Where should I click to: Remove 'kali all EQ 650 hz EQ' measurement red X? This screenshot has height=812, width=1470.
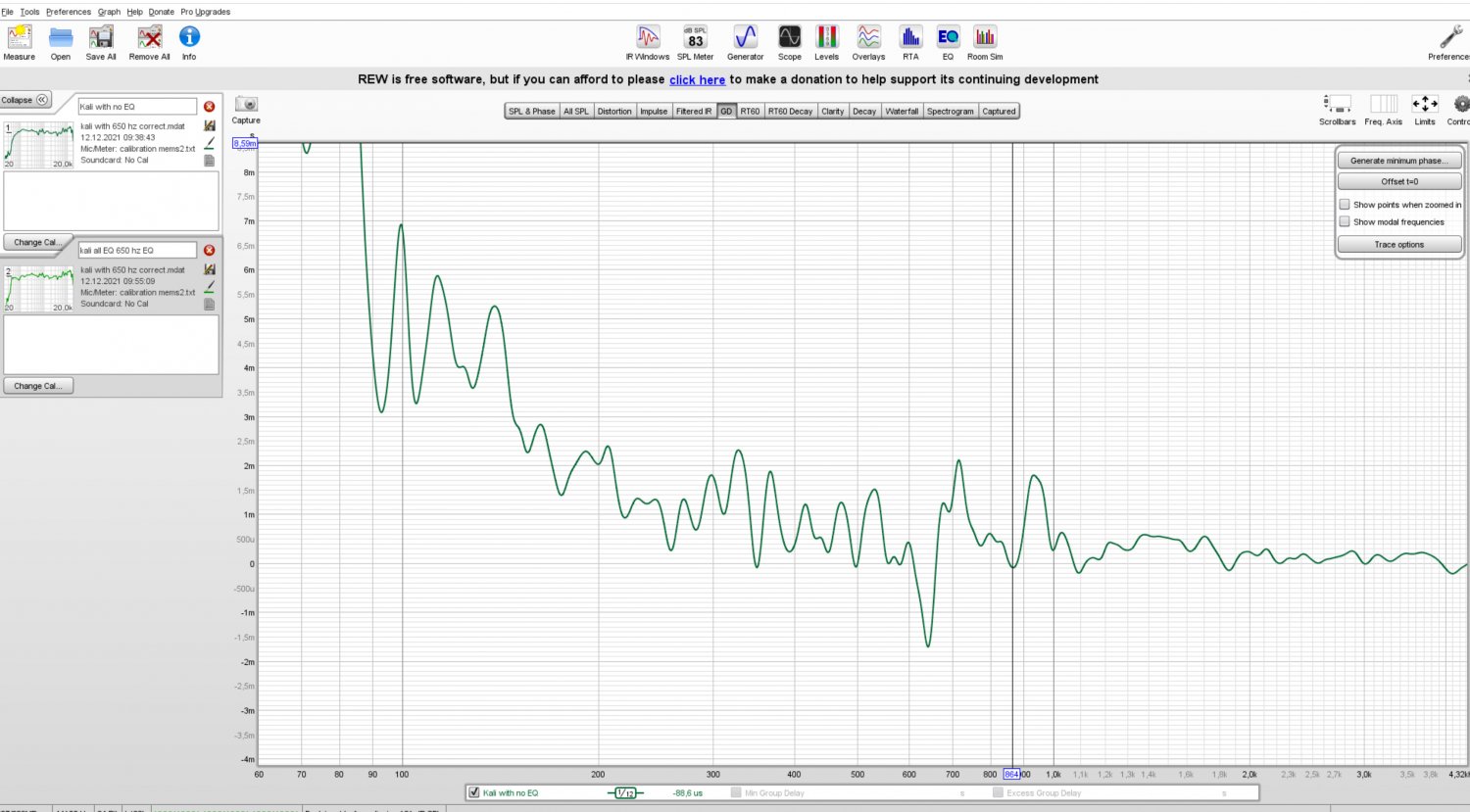click(209, 250)
